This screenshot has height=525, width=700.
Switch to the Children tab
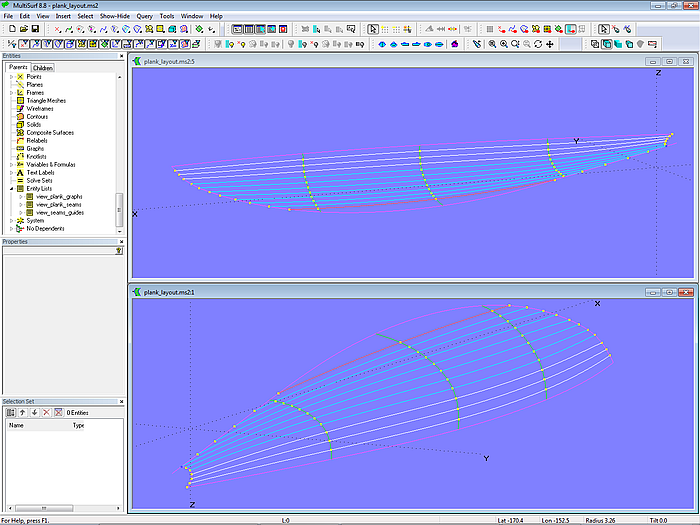click(43, 68)
